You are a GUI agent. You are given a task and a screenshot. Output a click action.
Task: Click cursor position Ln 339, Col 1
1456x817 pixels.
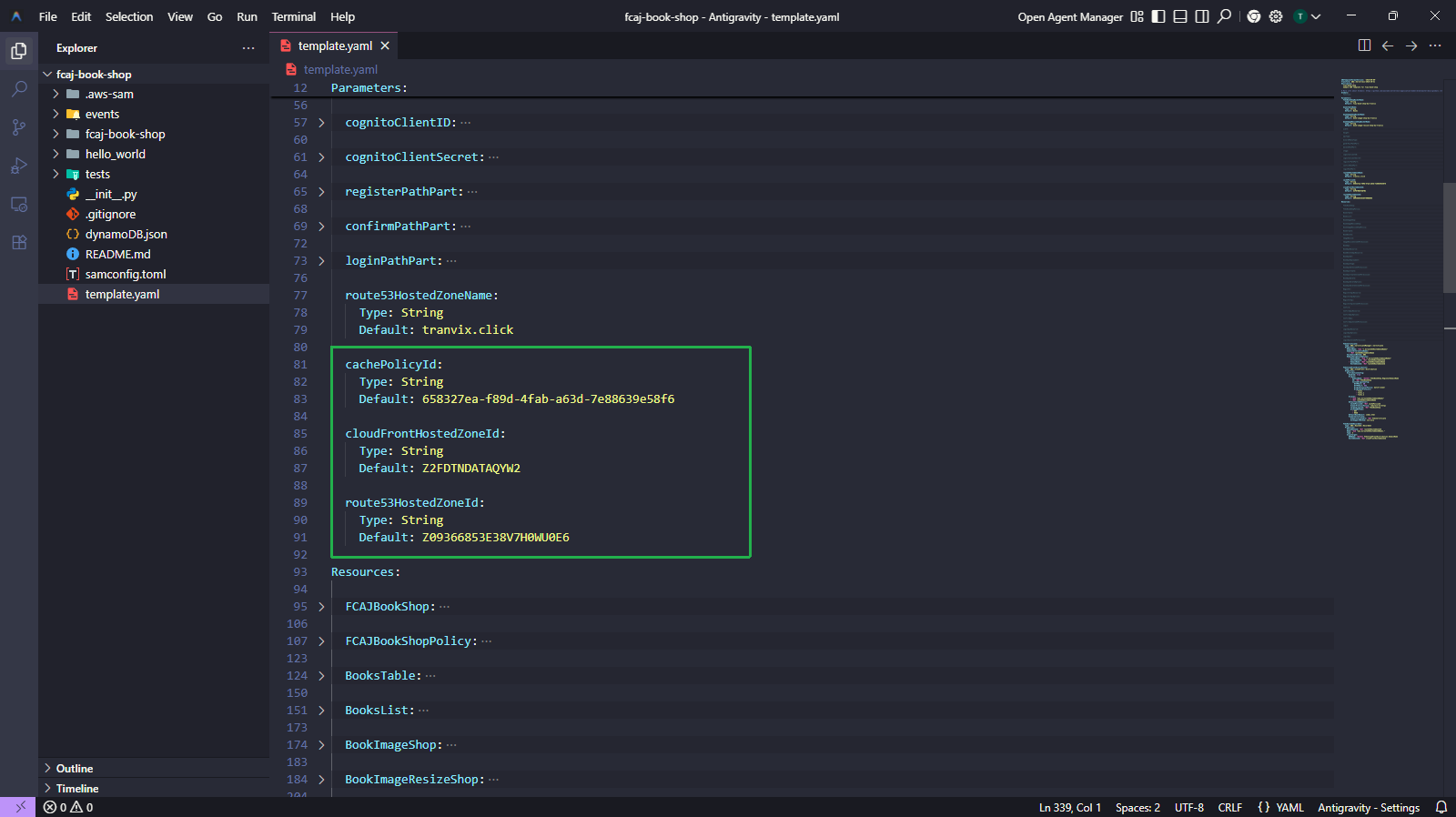click(1070, 807)
